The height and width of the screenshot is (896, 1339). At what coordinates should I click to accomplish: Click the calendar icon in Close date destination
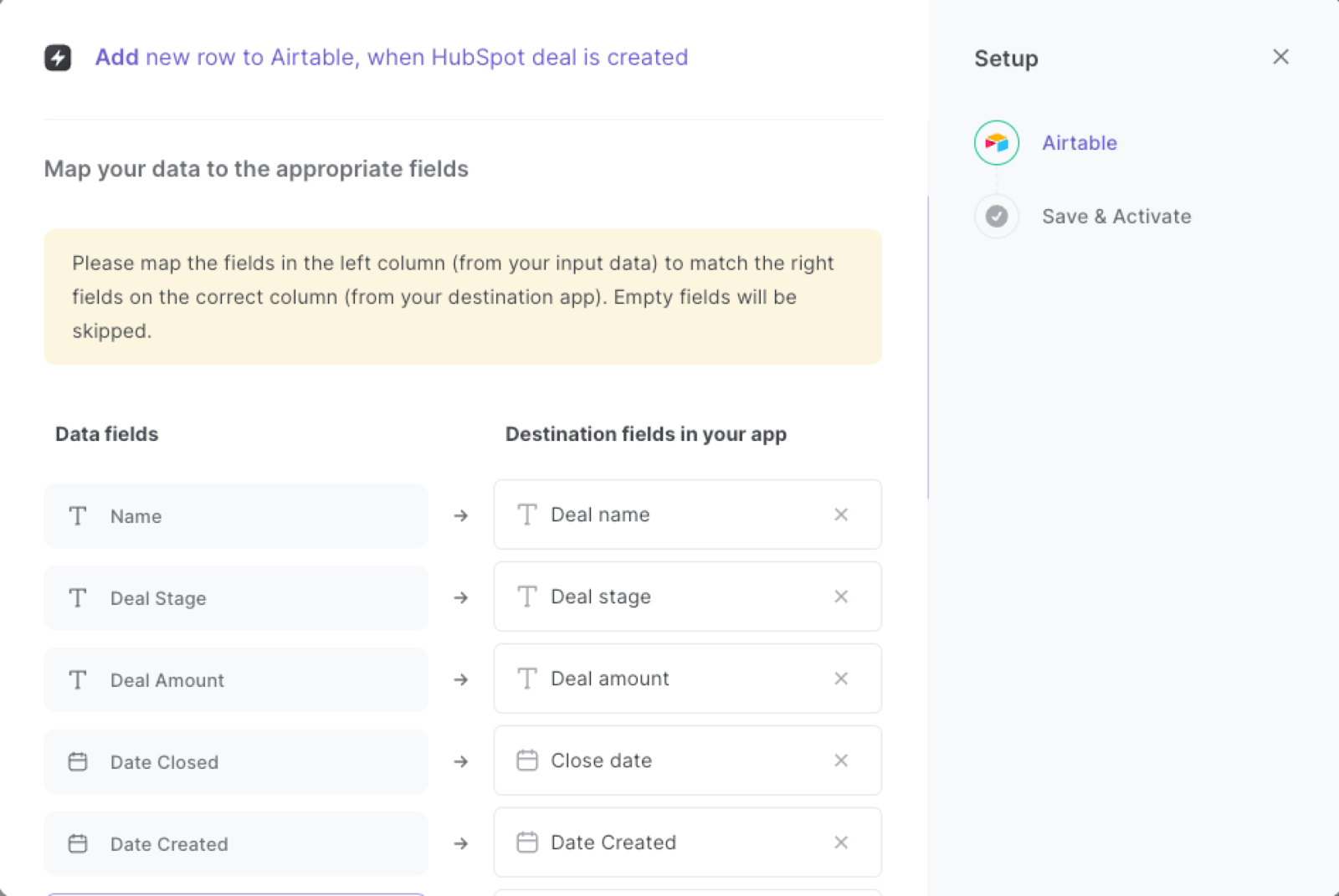(x=527, y=760)
